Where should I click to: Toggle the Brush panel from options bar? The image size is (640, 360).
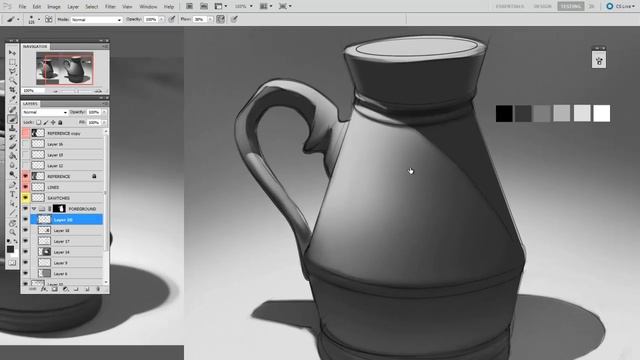[x=48, y=19]
